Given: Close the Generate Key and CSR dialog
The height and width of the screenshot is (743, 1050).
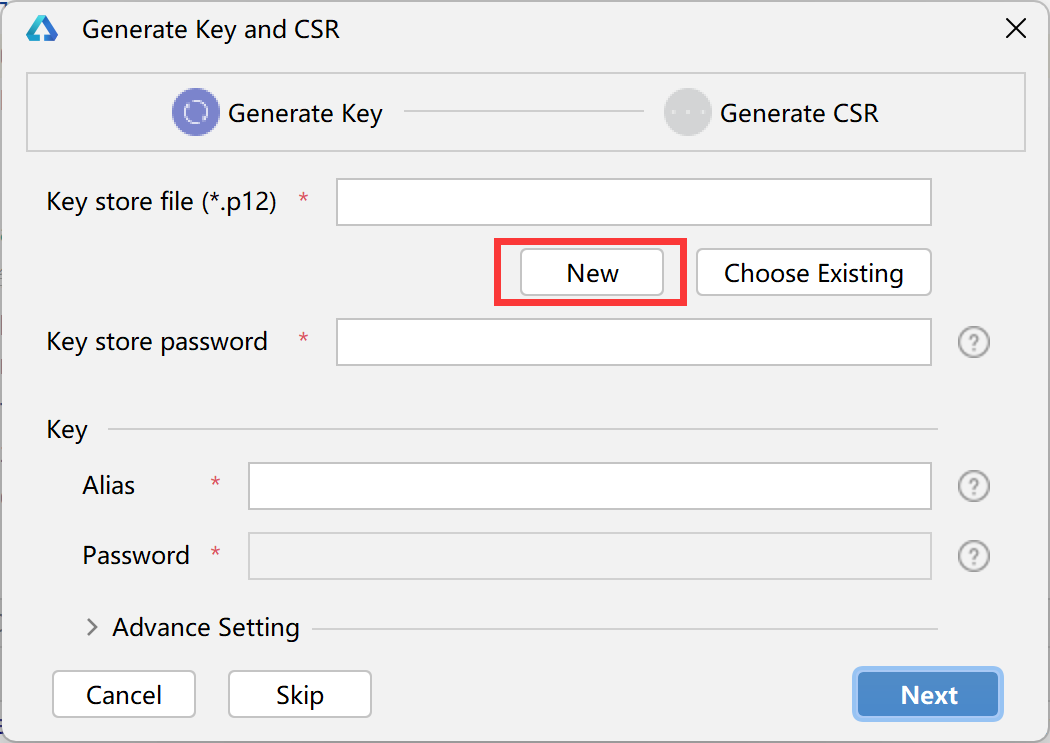Looking at the screenshot, I should pyautogui.click(x=1016, y=29).
